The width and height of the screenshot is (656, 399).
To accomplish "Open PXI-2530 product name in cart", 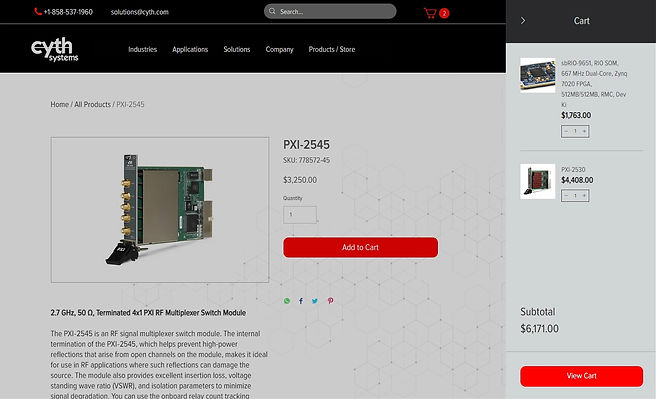I will [x=573, y=169].
